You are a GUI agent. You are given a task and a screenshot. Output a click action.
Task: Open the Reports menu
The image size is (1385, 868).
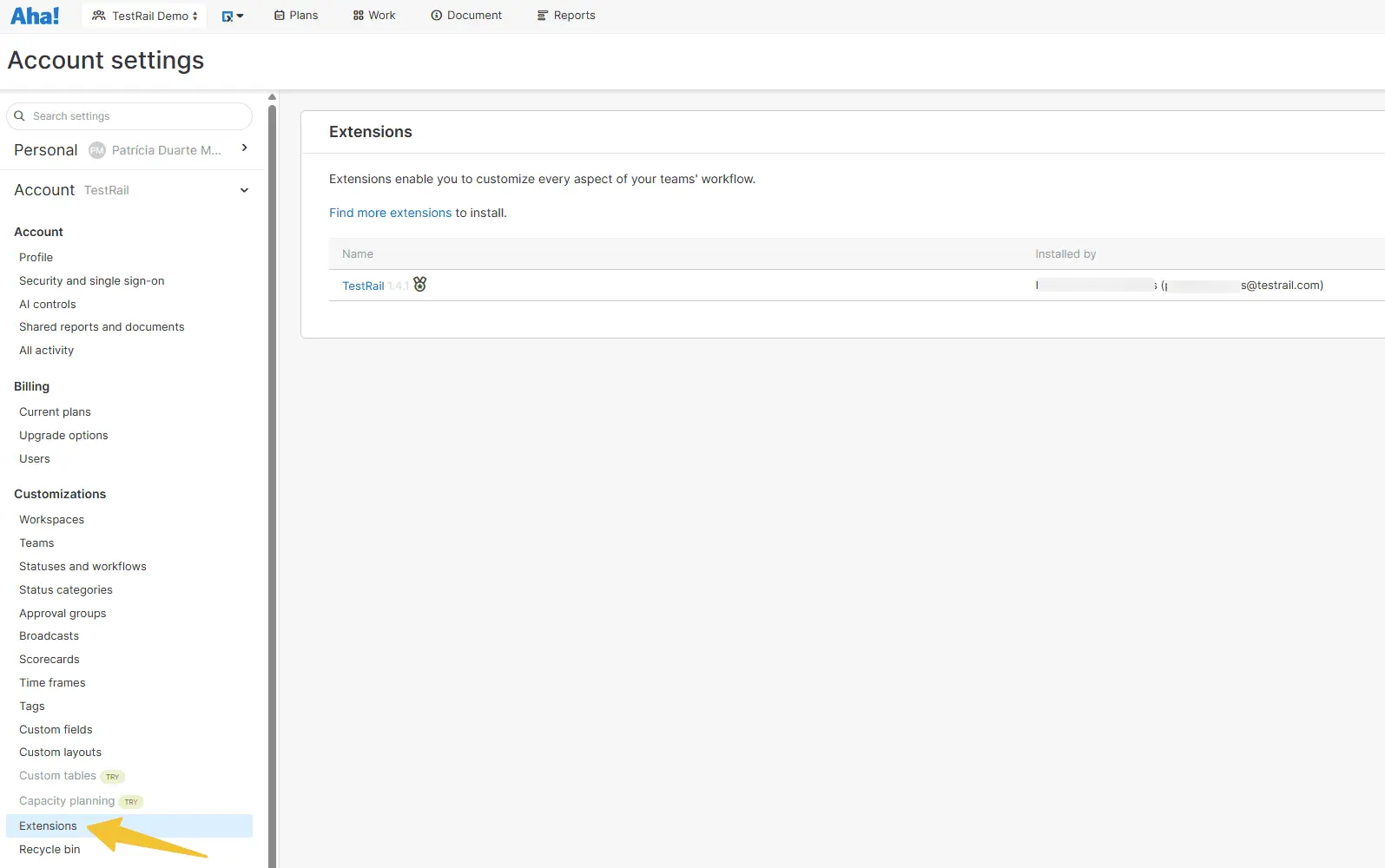[x=566, y=16]
